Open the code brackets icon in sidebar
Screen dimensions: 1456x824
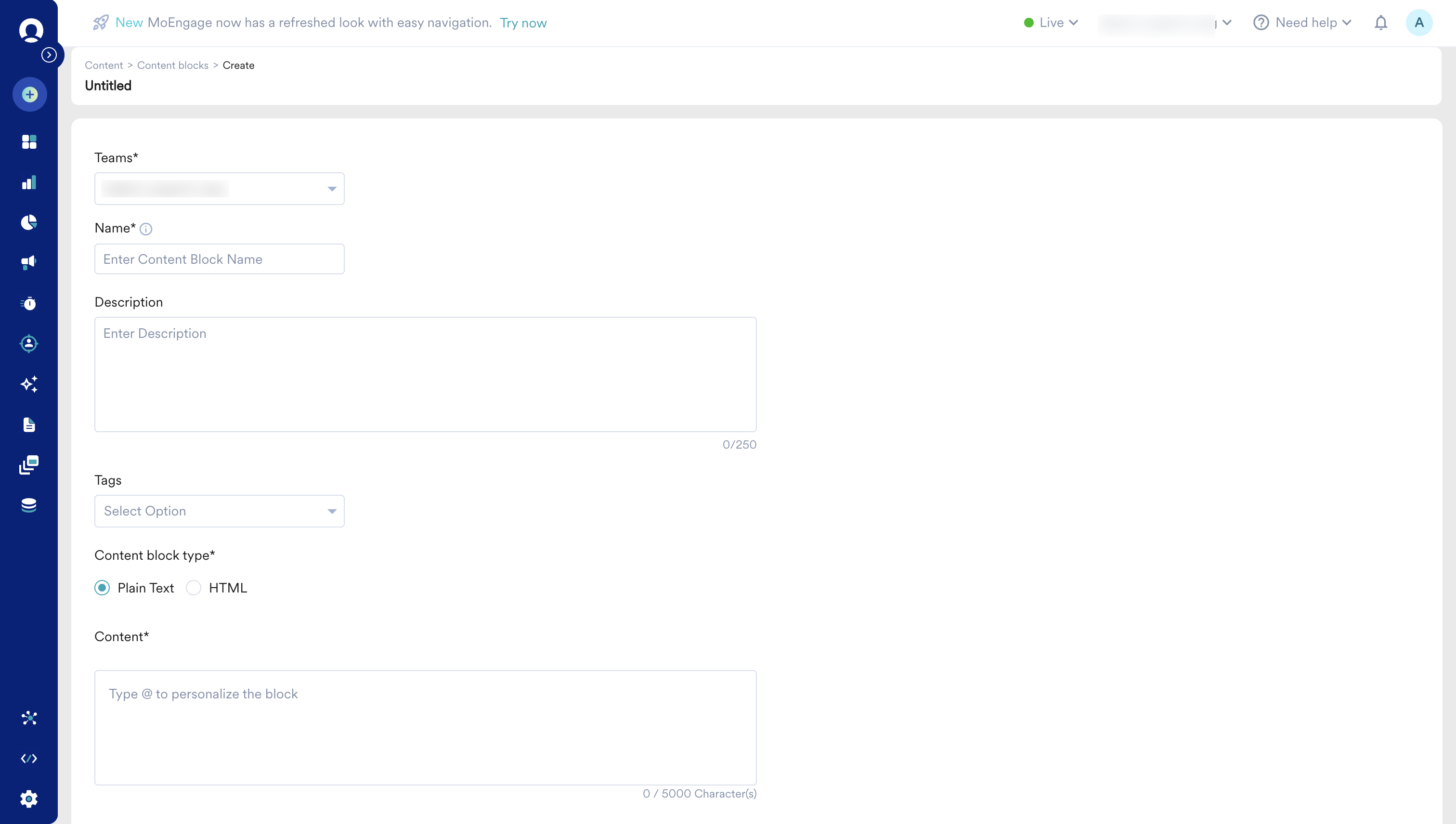point(29,759)
